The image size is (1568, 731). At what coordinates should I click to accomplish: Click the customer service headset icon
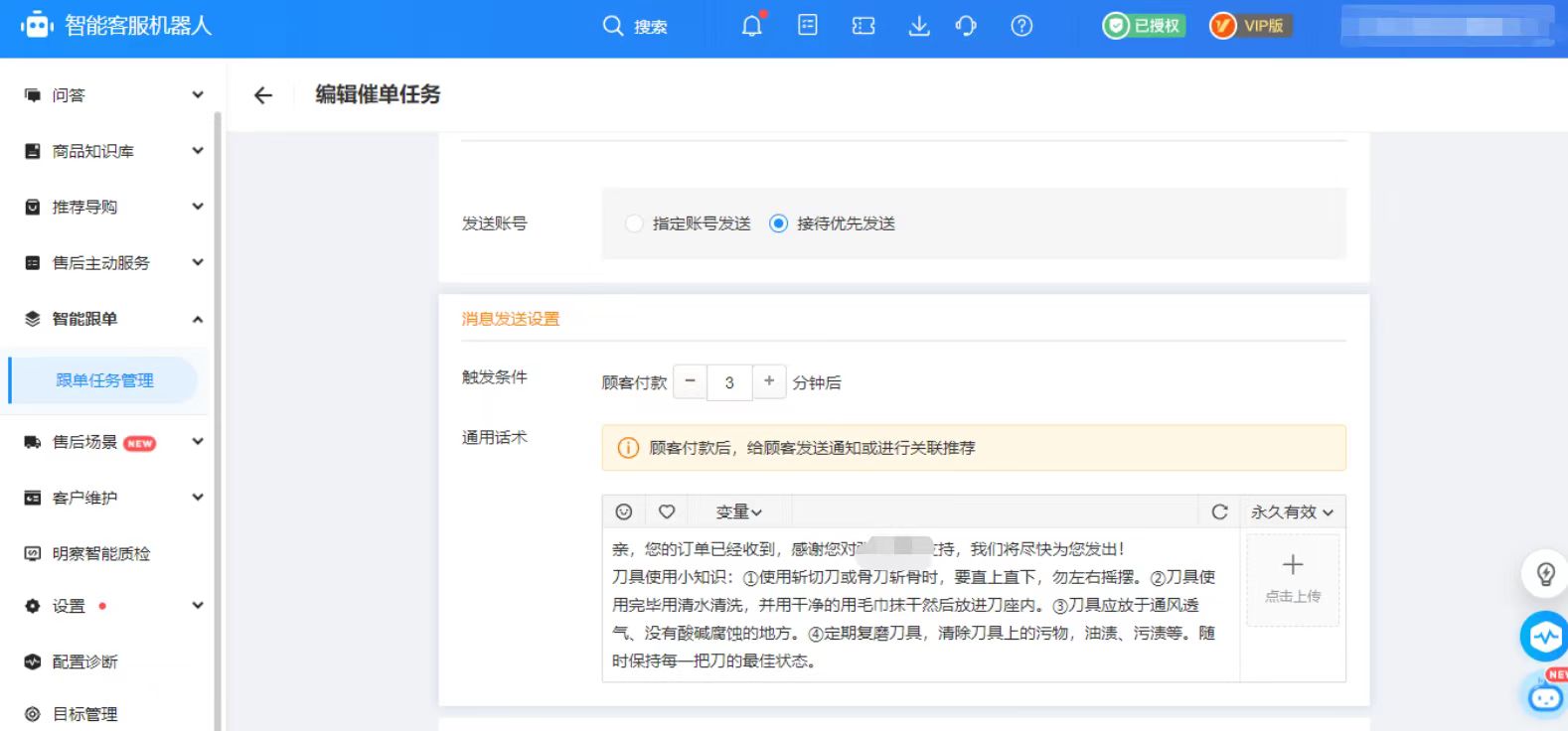(966, 26)
